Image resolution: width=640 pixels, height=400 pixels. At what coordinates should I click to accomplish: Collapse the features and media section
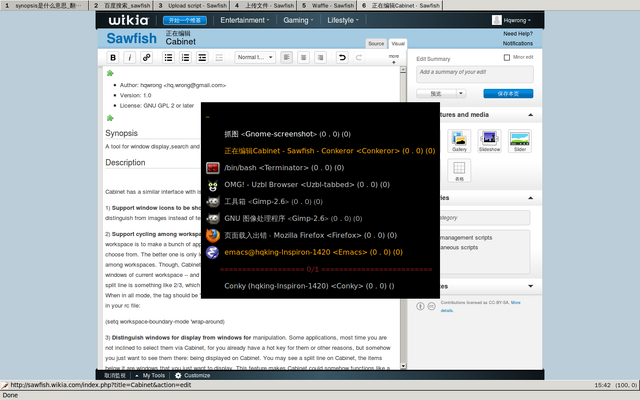click(531, 115)
